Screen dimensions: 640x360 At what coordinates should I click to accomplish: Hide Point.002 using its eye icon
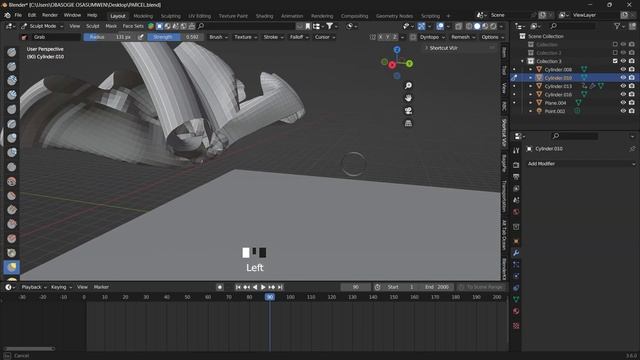pyautogui.click(x=623, y=111)
